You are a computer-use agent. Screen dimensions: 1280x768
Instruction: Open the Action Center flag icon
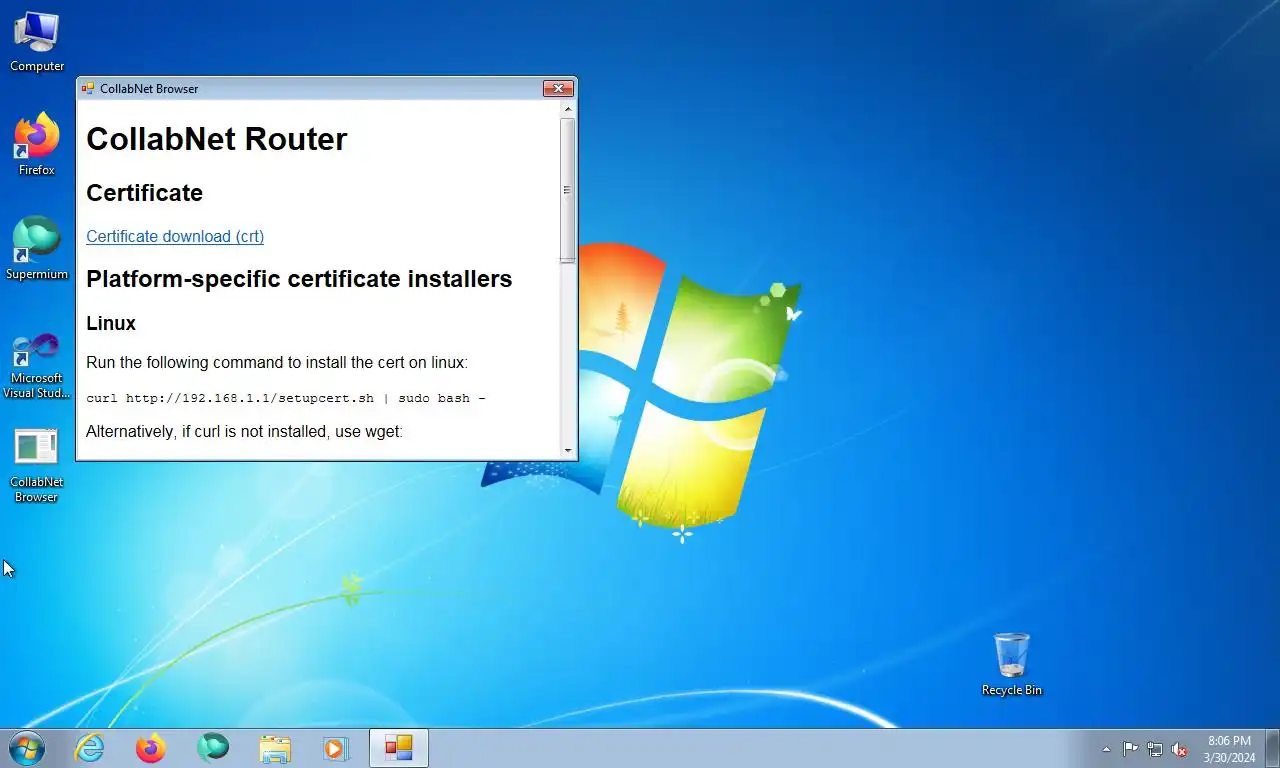click(1130, 749)
